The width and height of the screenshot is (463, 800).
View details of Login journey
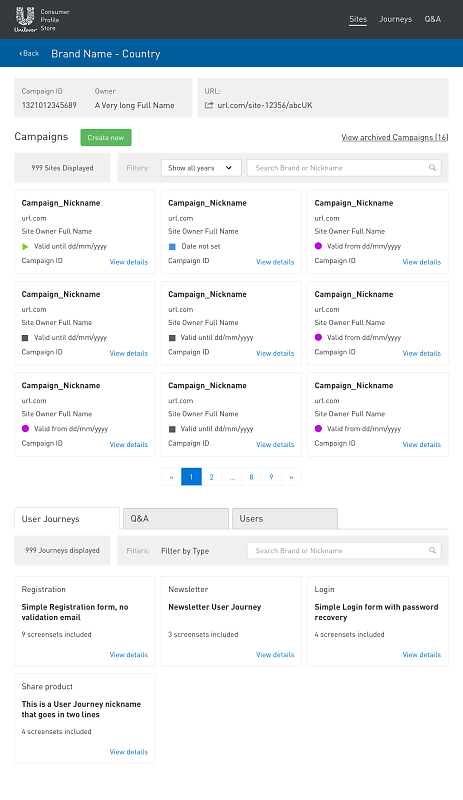[422, 655]
